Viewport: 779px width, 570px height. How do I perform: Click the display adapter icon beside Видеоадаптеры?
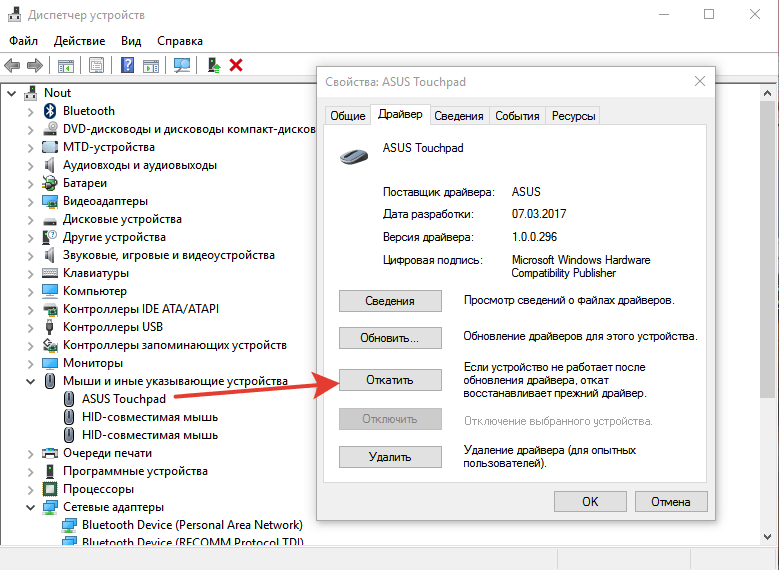tap(50, 201)
